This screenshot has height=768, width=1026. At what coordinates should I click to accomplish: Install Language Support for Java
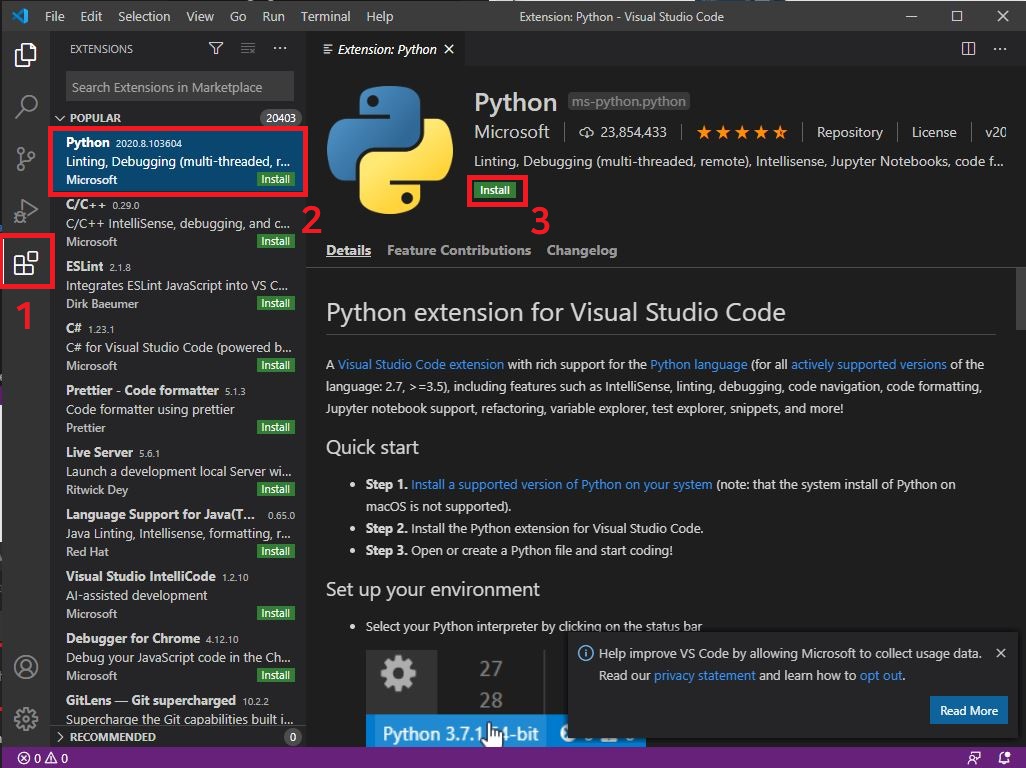tap(275, 551)
